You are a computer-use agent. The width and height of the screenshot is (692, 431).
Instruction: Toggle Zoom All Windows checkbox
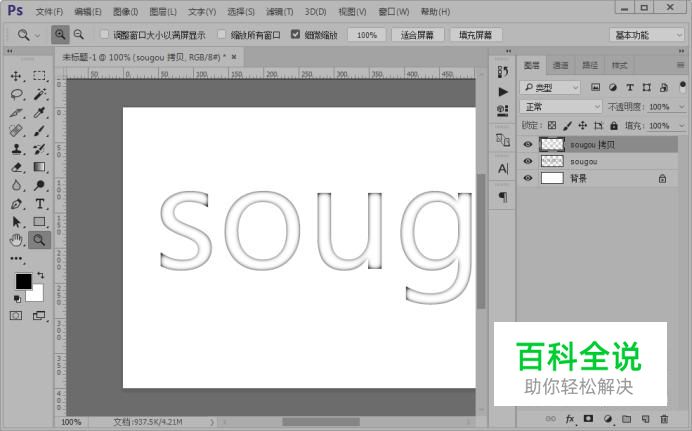(222, 34)
